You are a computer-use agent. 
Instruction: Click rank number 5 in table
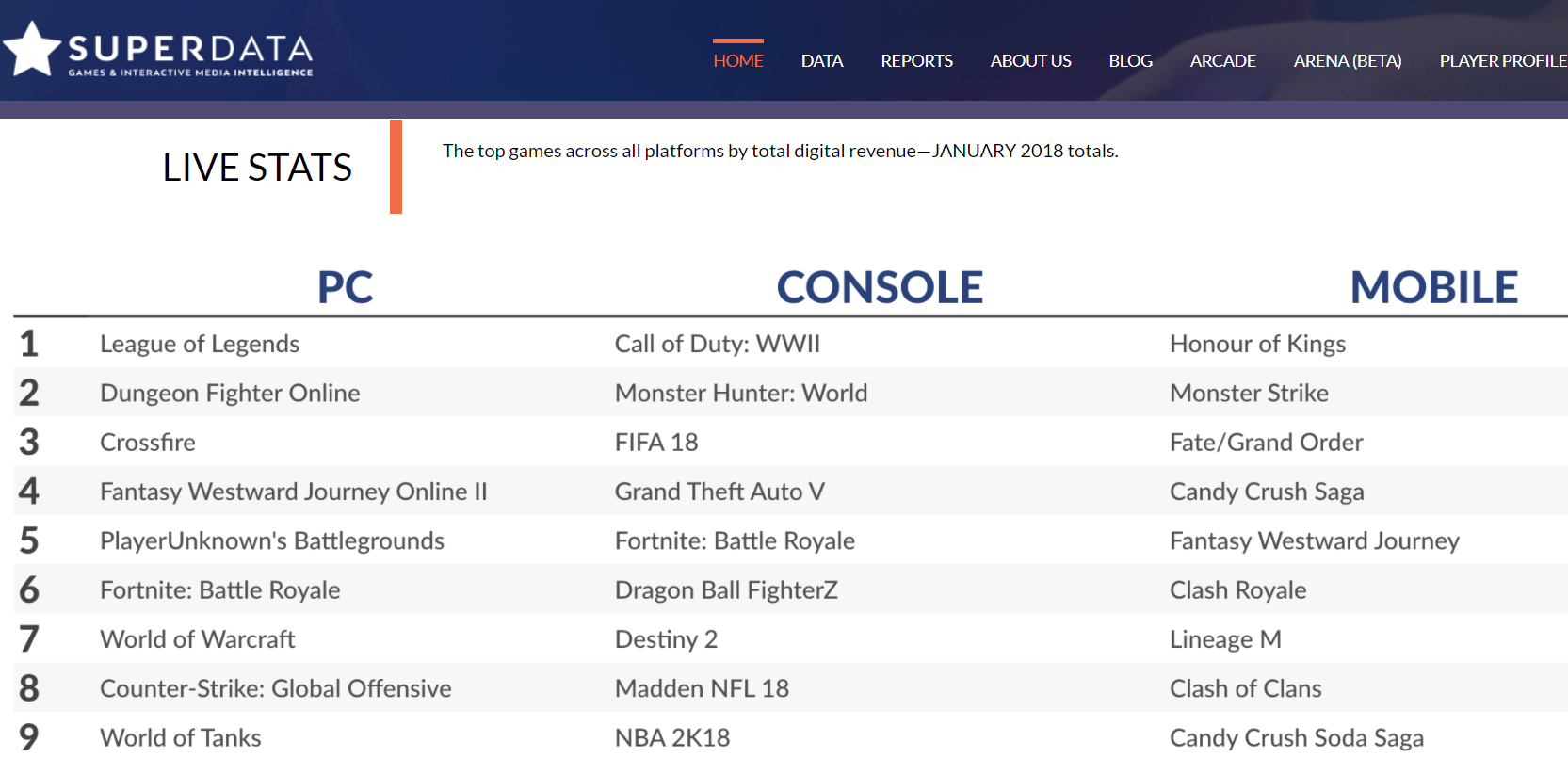pyautogui.click(x=29, y=540)
